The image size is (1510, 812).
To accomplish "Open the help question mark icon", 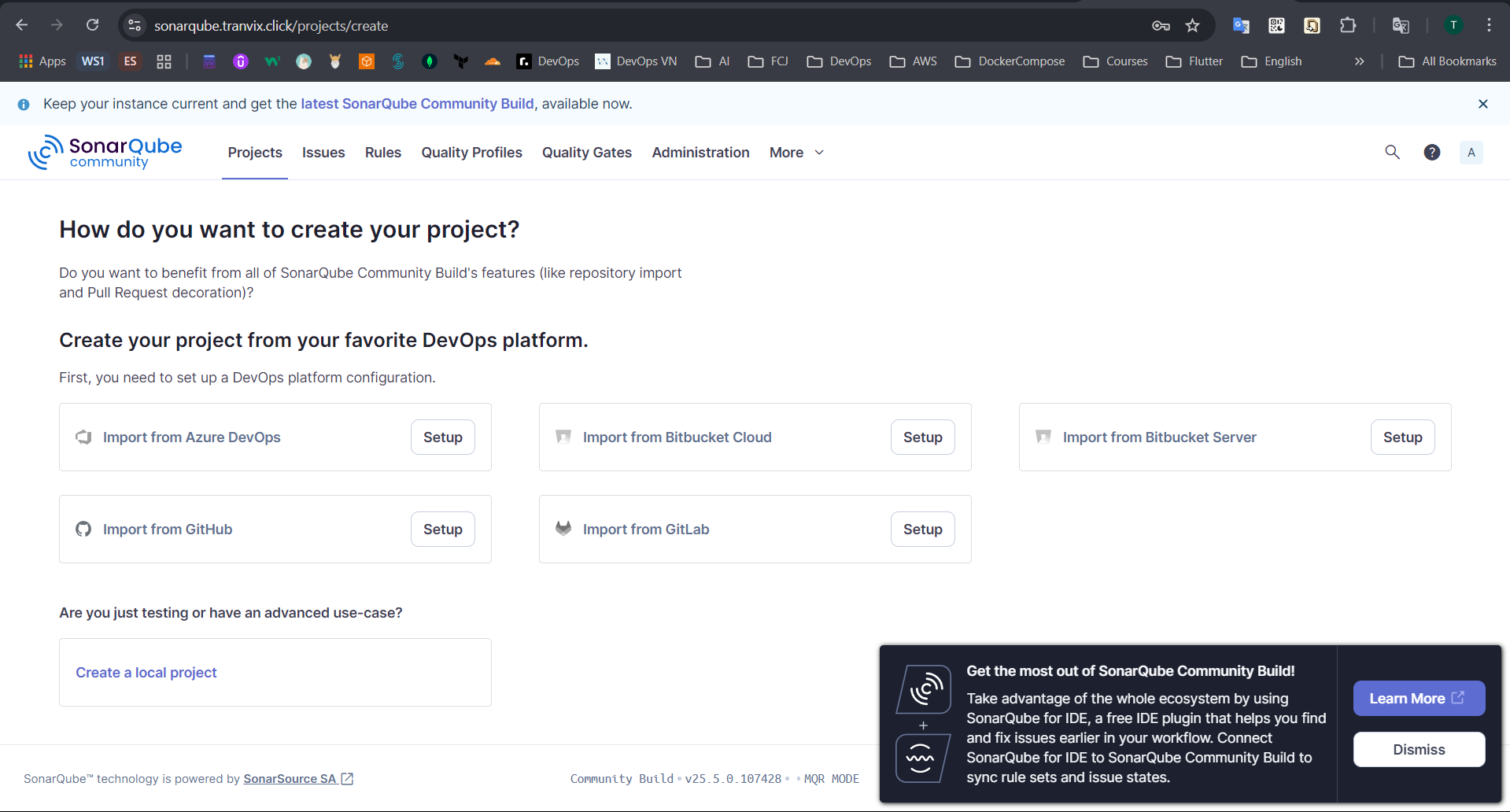I will click(x=1431, y=153).
